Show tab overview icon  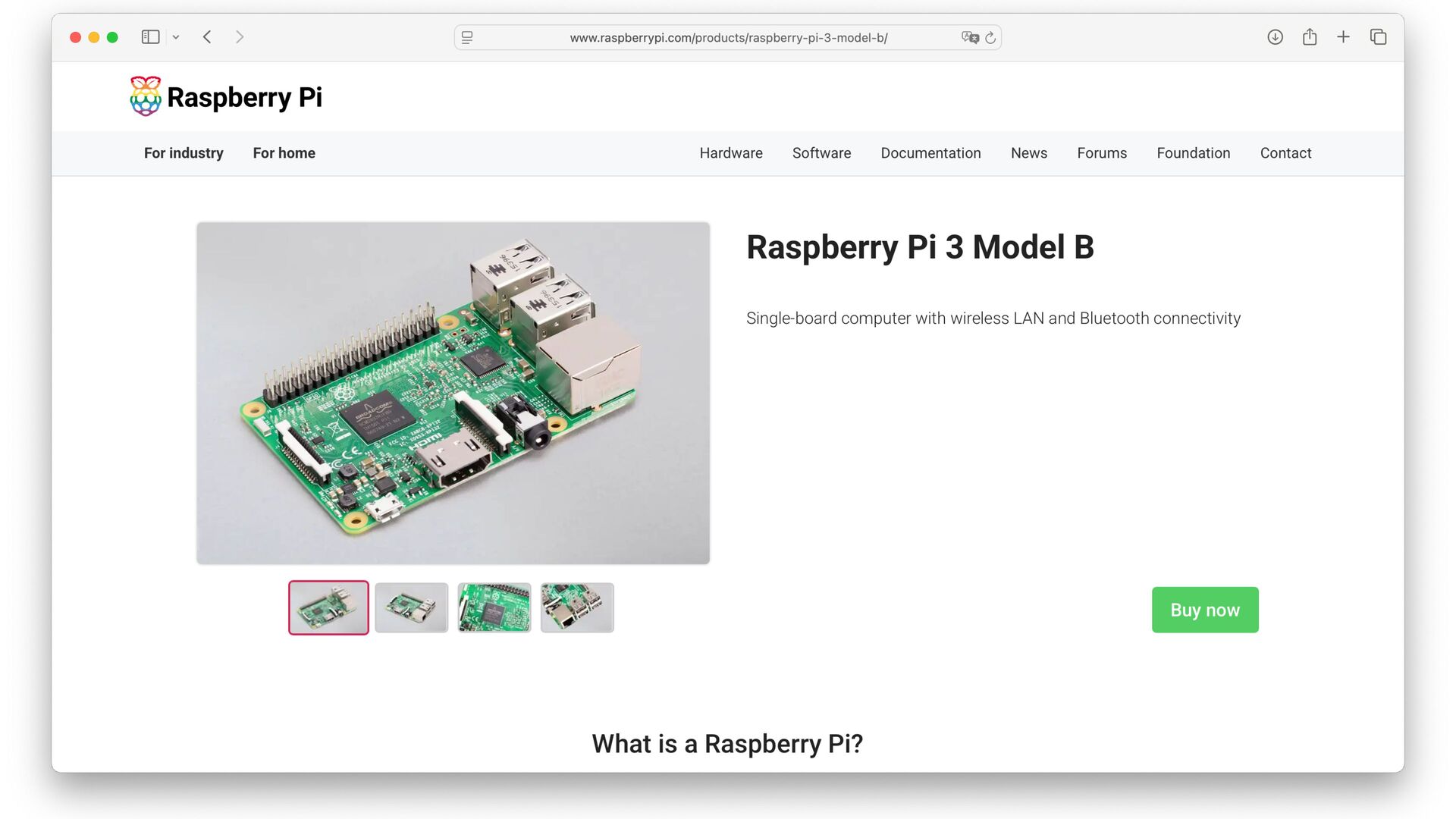point(1378,36)
